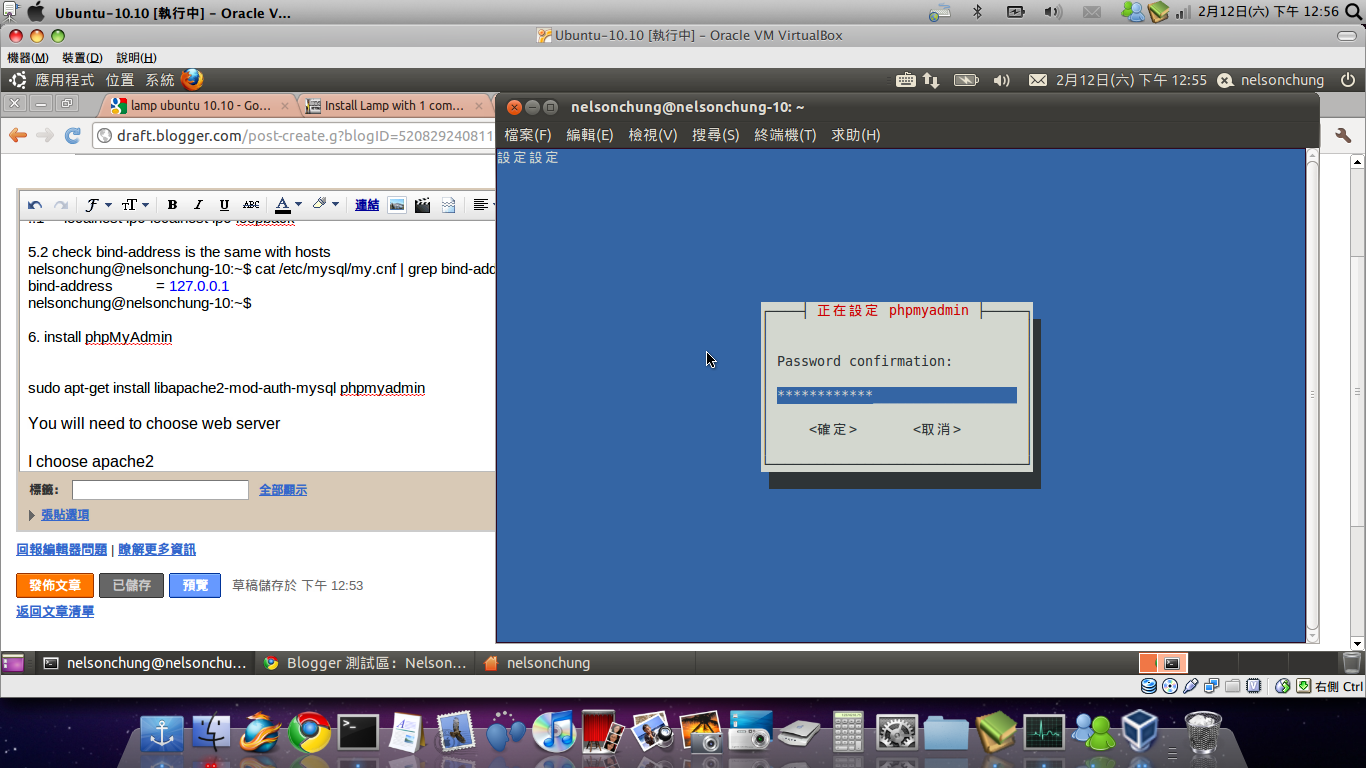1366x768 pixels.
Task: Toggle strikethrough ABC formatting
Action: (x=251, y=204)
